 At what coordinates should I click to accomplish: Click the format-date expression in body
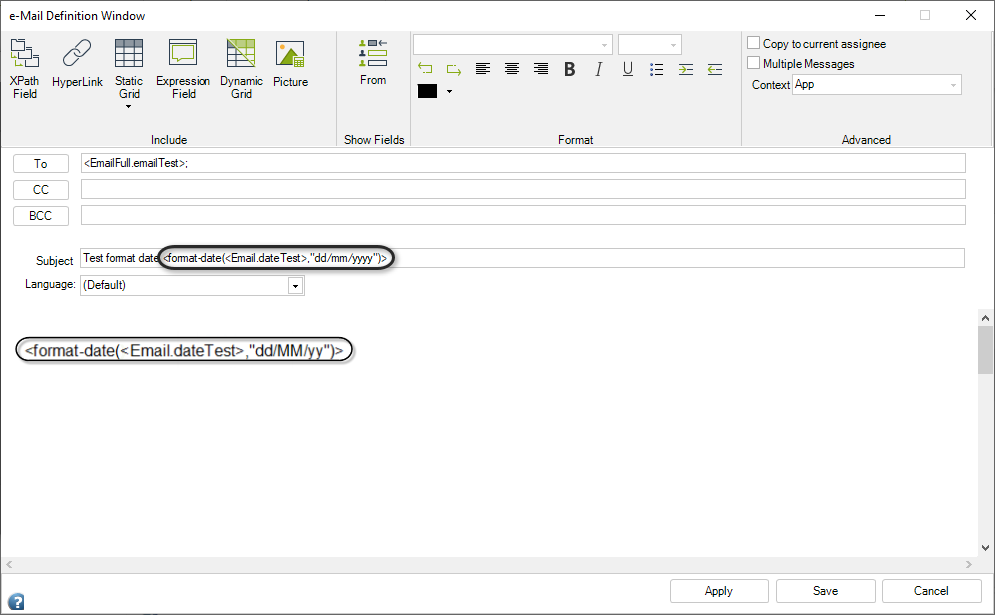click(184, 350)
